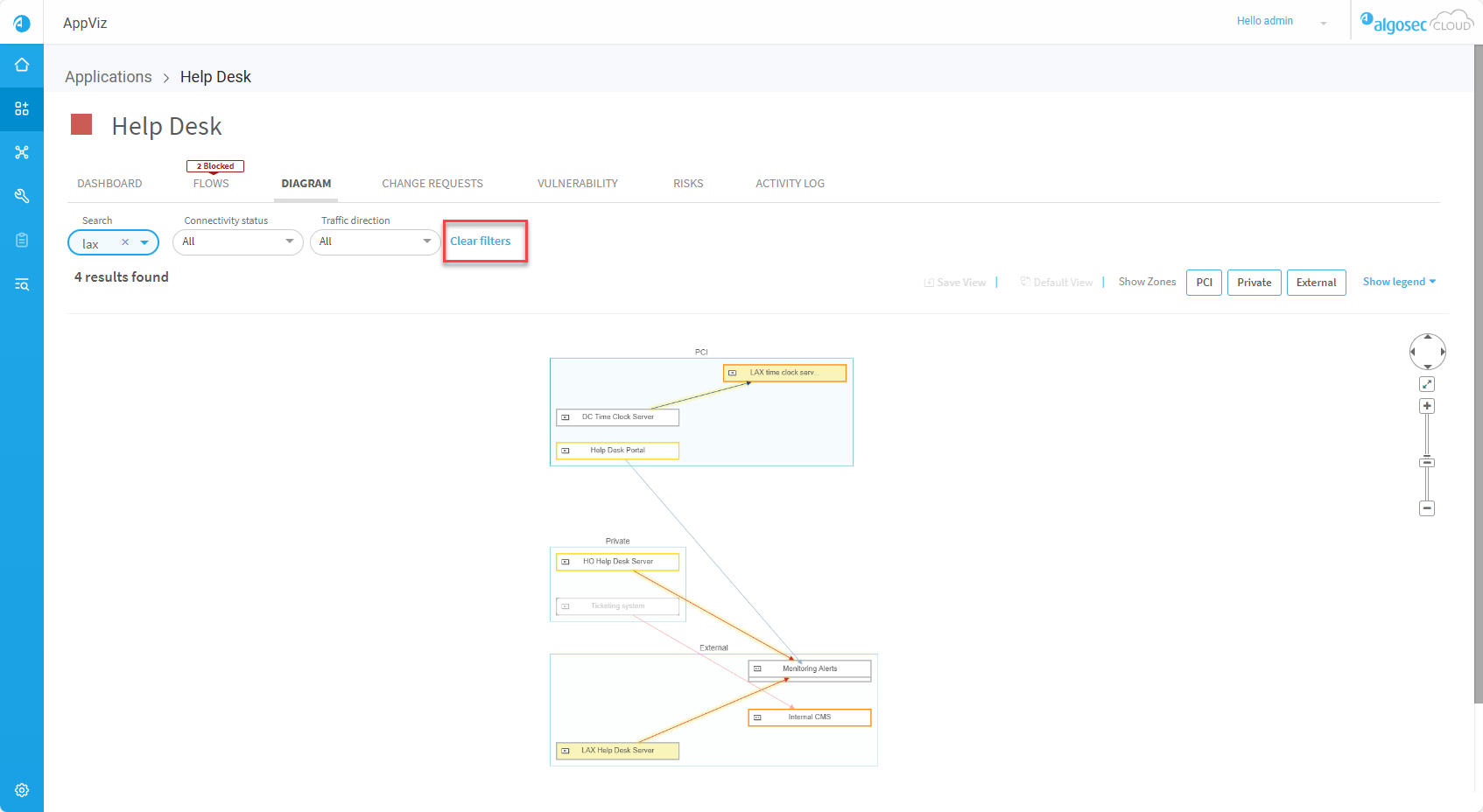Screen dimensions: 1483x812
Task: Click the Clear filters link
Action: tap(481, 241)
